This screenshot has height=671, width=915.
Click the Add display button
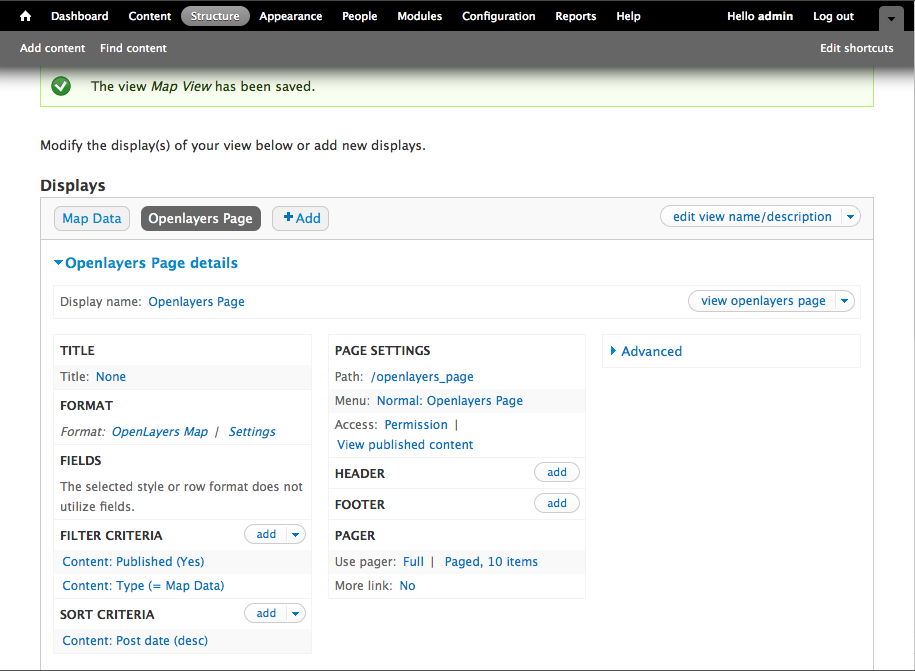[301, 218]
